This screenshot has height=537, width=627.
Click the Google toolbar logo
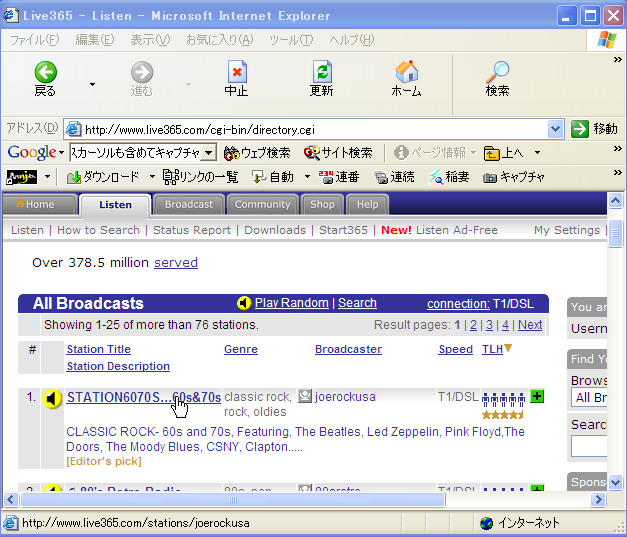pos(32,152)
